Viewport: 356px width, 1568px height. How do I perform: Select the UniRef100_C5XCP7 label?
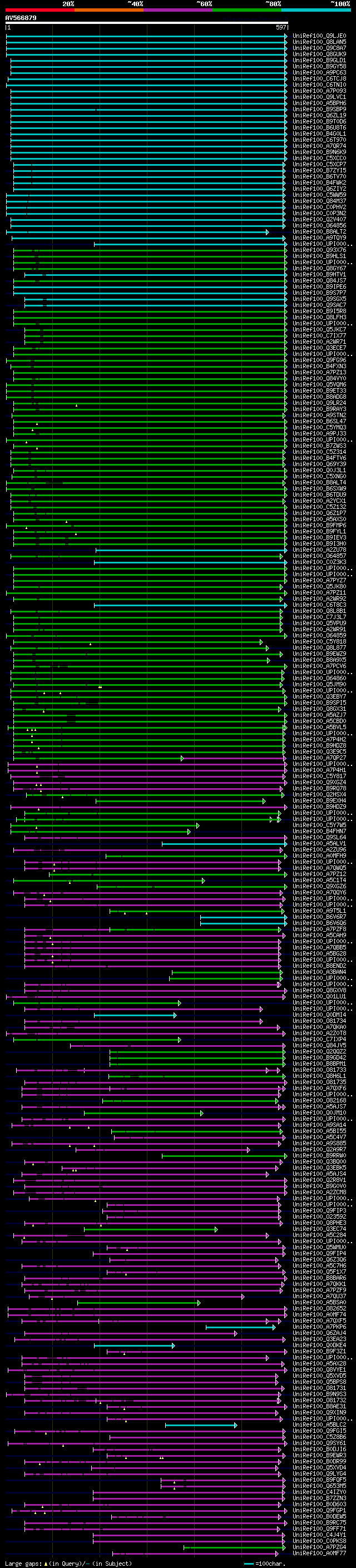319,164
